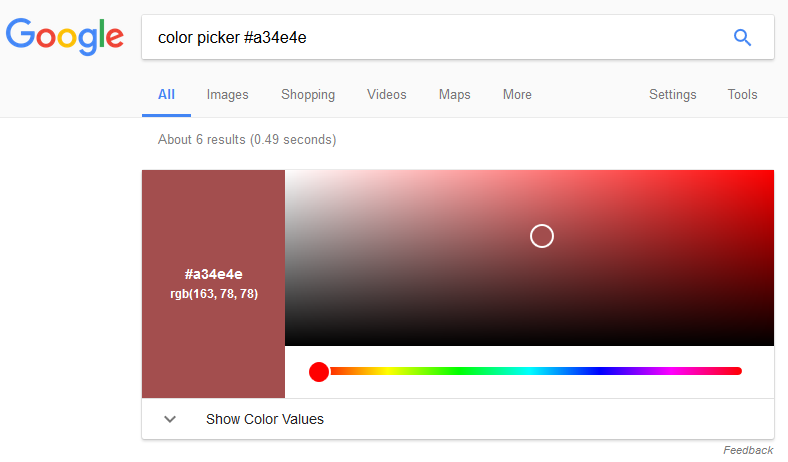Open the More search options menu
The width and height of the screenshot is (788, 462).
pyautogui.click(x=517, y=95)
